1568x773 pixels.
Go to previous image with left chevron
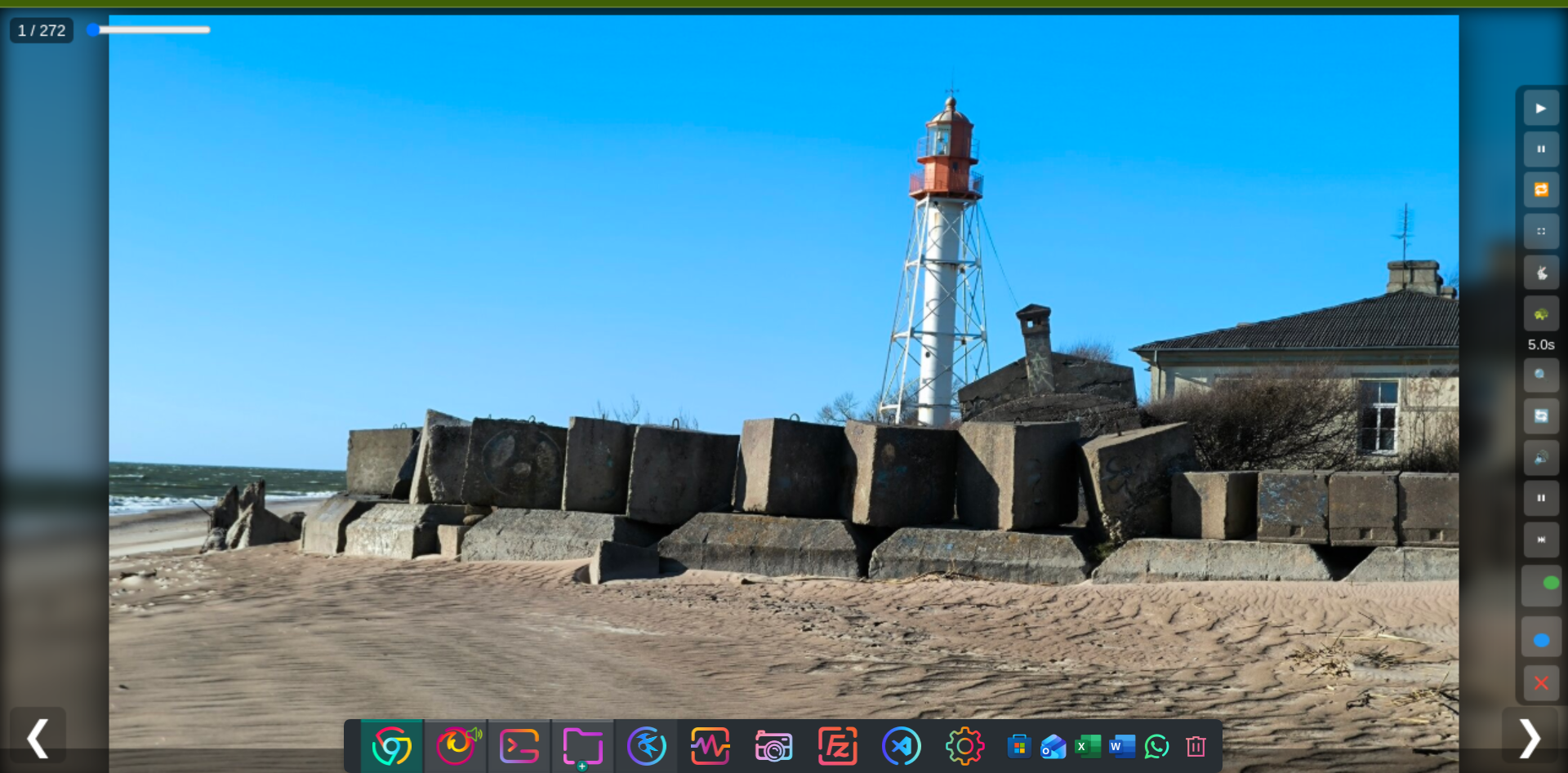(x=38, y=738)
